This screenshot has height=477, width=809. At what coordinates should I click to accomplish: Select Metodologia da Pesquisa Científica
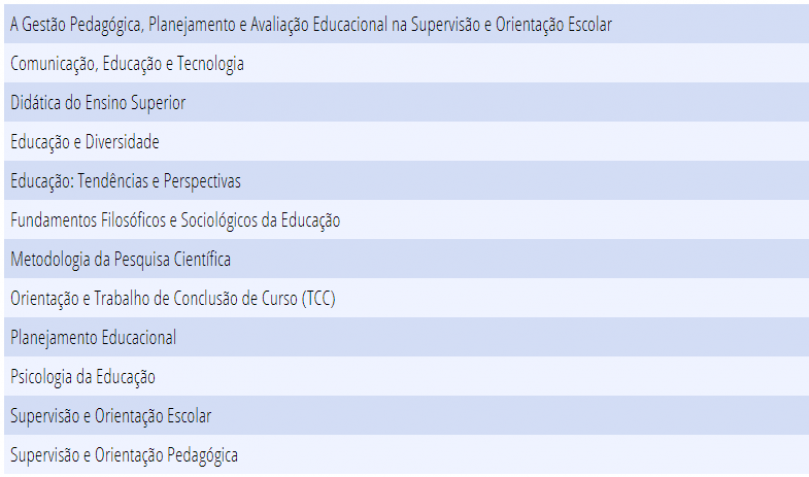pos(407,259)
